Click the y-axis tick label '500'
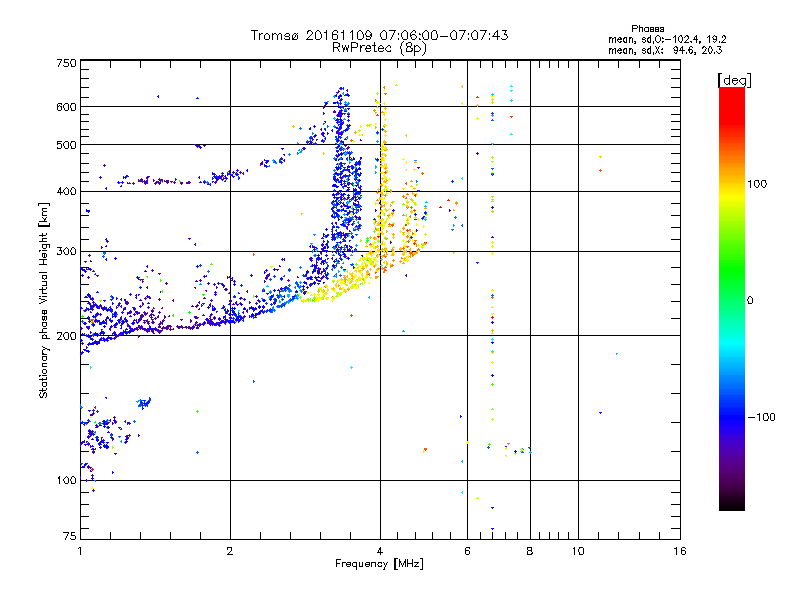Screen dimensions: 800x600 click(66, 145)
